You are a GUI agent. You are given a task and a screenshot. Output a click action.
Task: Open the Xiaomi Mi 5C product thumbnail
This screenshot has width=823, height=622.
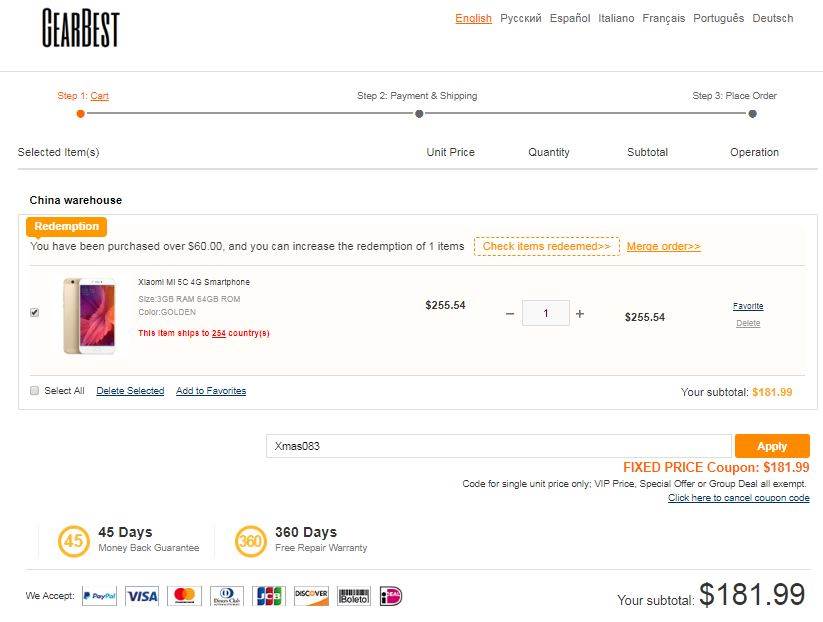point(90,316)
